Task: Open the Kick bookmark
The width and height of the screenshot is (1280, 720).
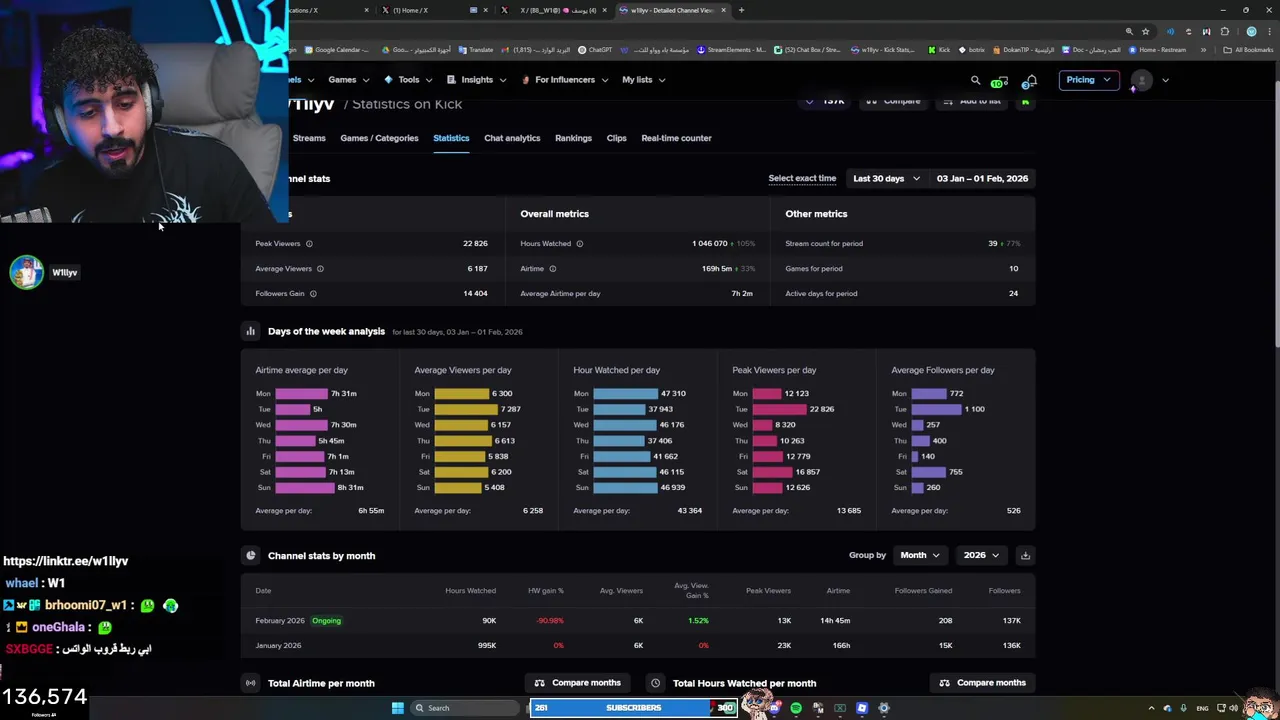Action: (x=939, y=50)
